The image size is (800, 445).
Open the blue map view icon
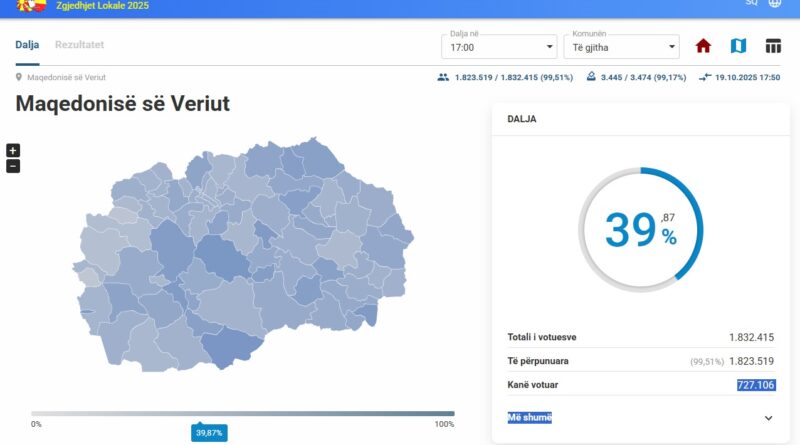(x=738, y=46)
